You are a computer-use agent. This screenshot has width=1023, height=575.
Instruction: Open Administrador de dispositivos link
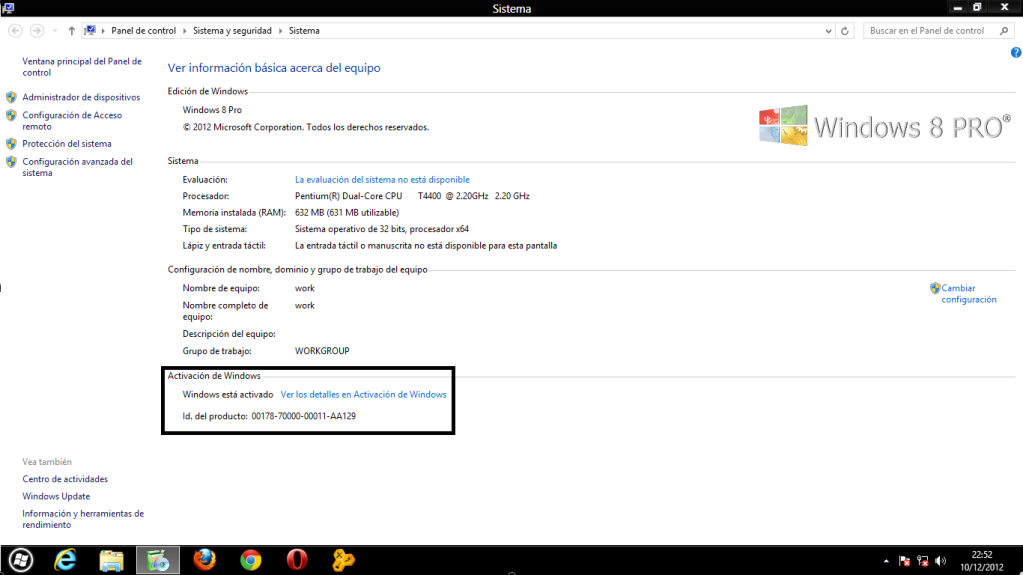pos(81,97)
